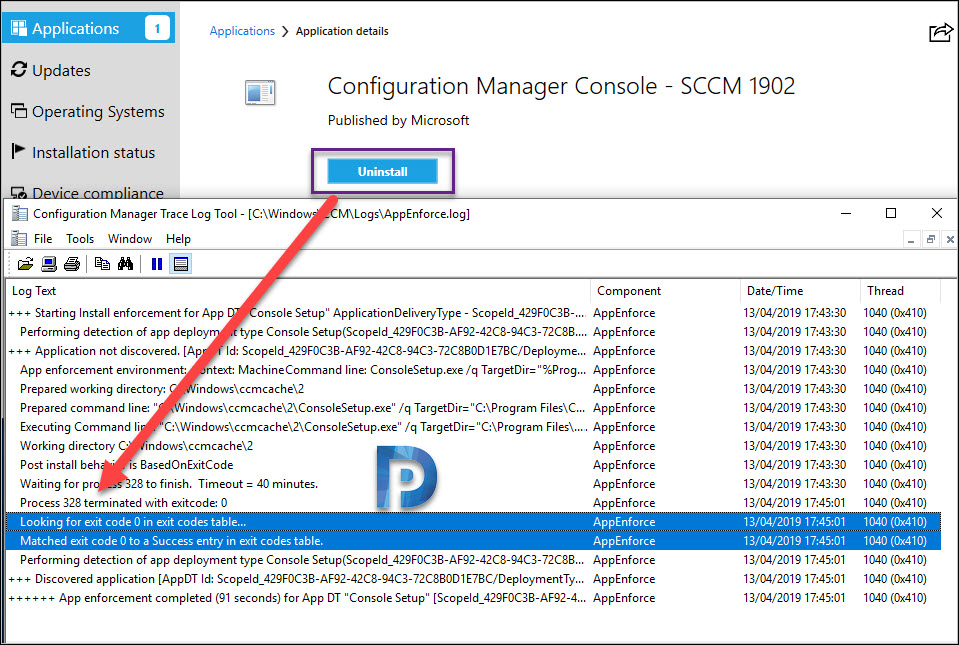
Task: Click 'Published by Microsoft' text
Action: point(398,120)
